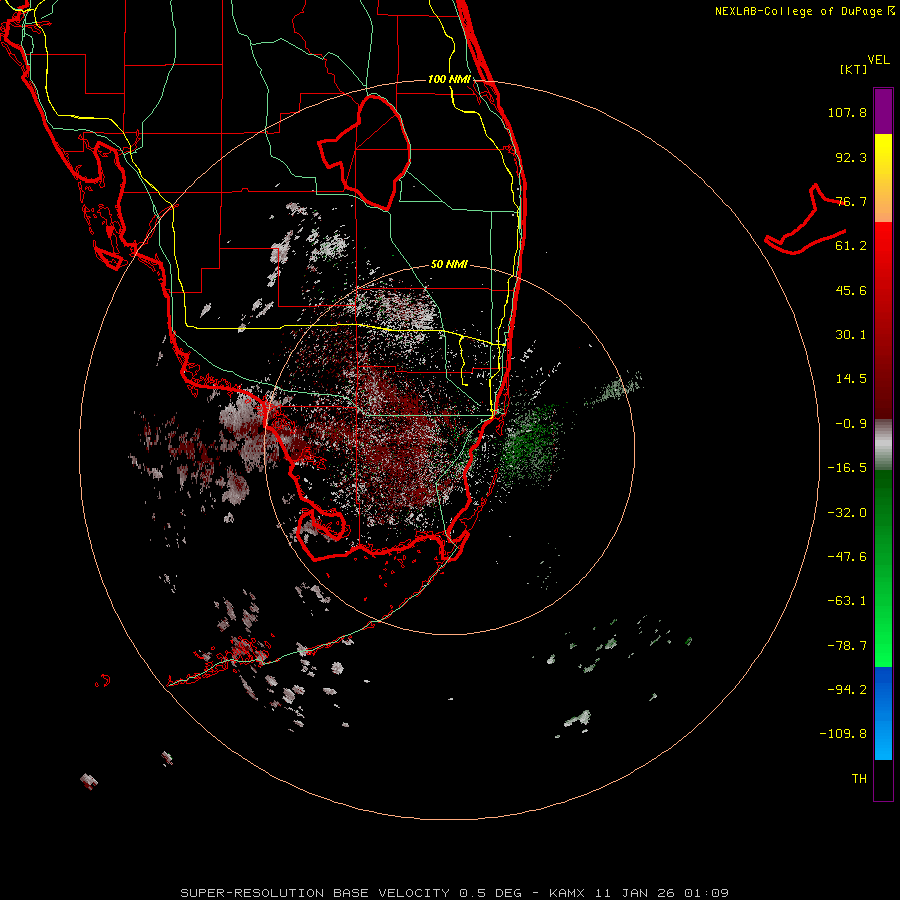900x900 pixels.
Task: Click the 92.3 scale value
Action: tap(851, 157)
